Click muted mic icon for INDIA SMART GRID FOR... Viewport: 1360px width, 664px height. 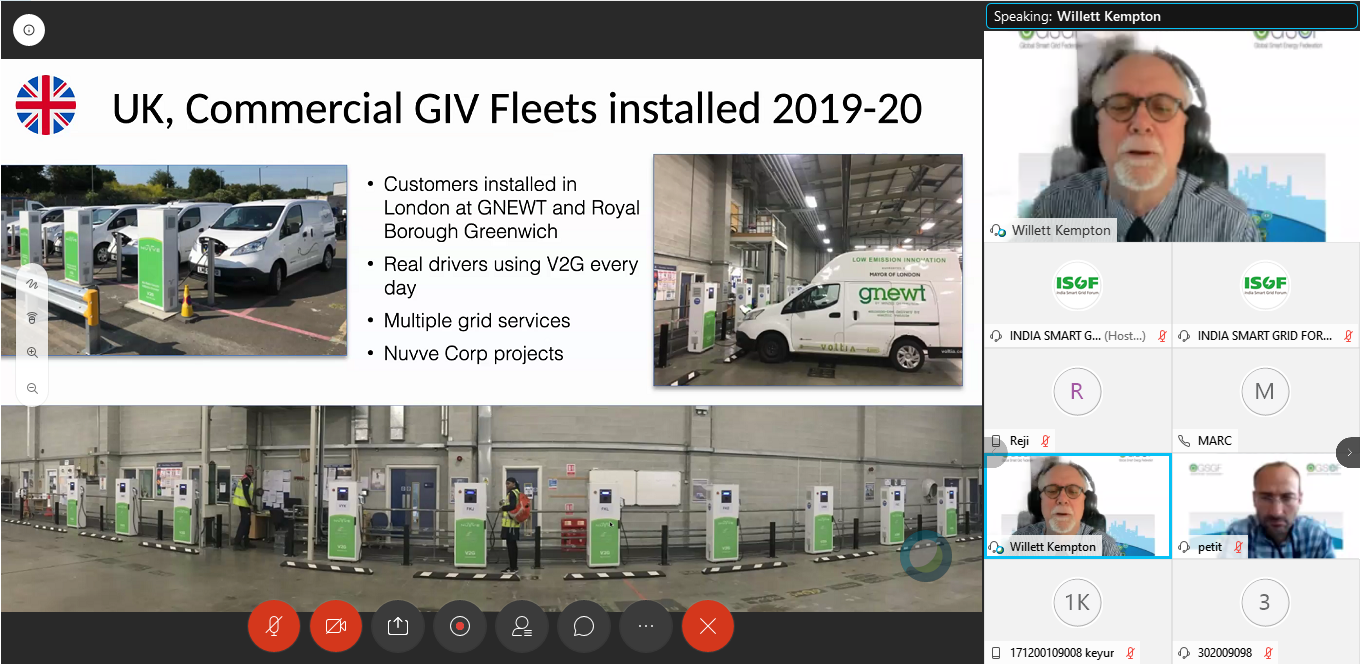[1349, 336]
